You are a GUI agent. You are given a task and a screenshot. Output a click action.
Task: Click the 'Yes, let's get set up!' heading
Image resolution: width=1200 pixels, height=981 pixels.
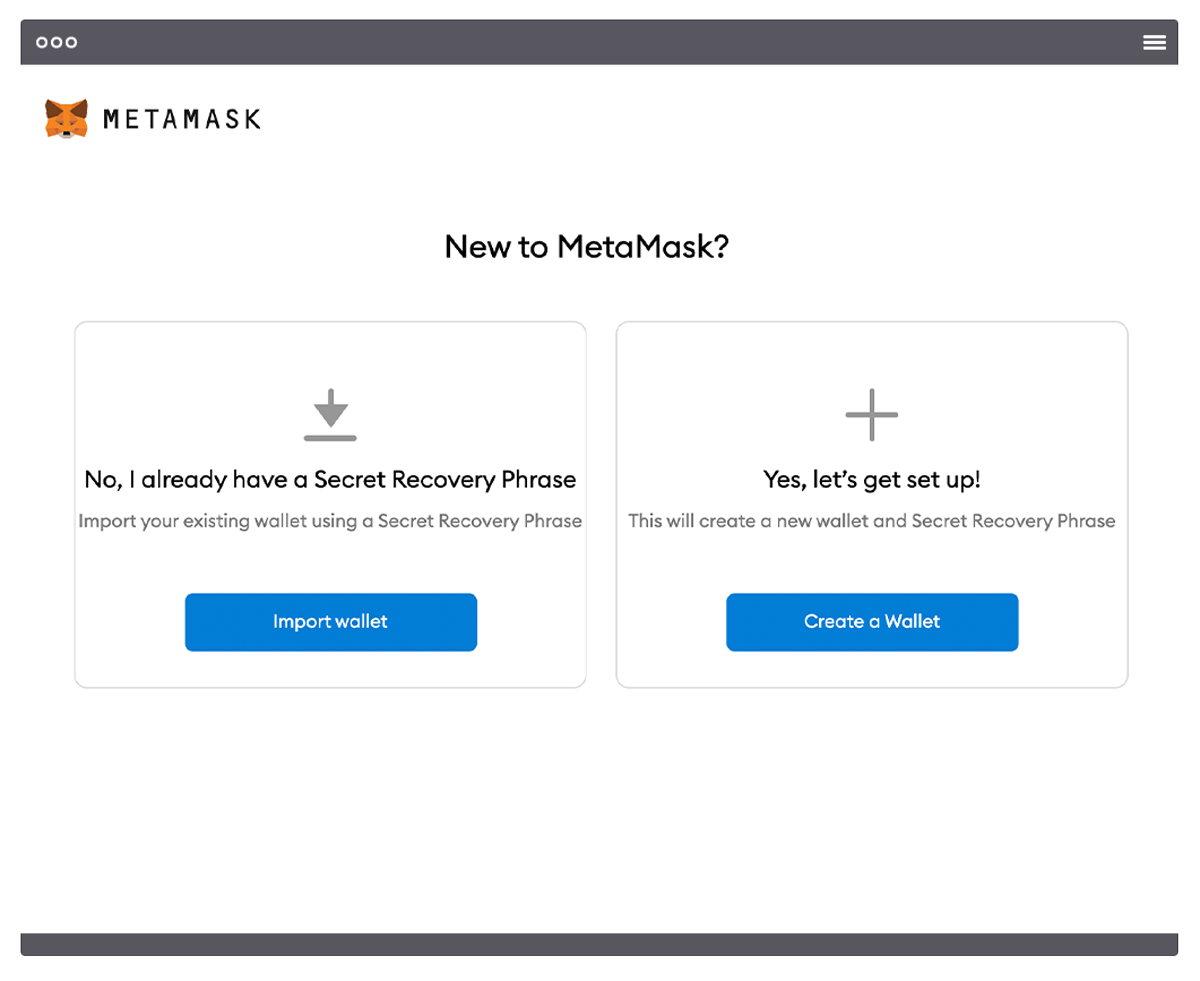point(872,480)
